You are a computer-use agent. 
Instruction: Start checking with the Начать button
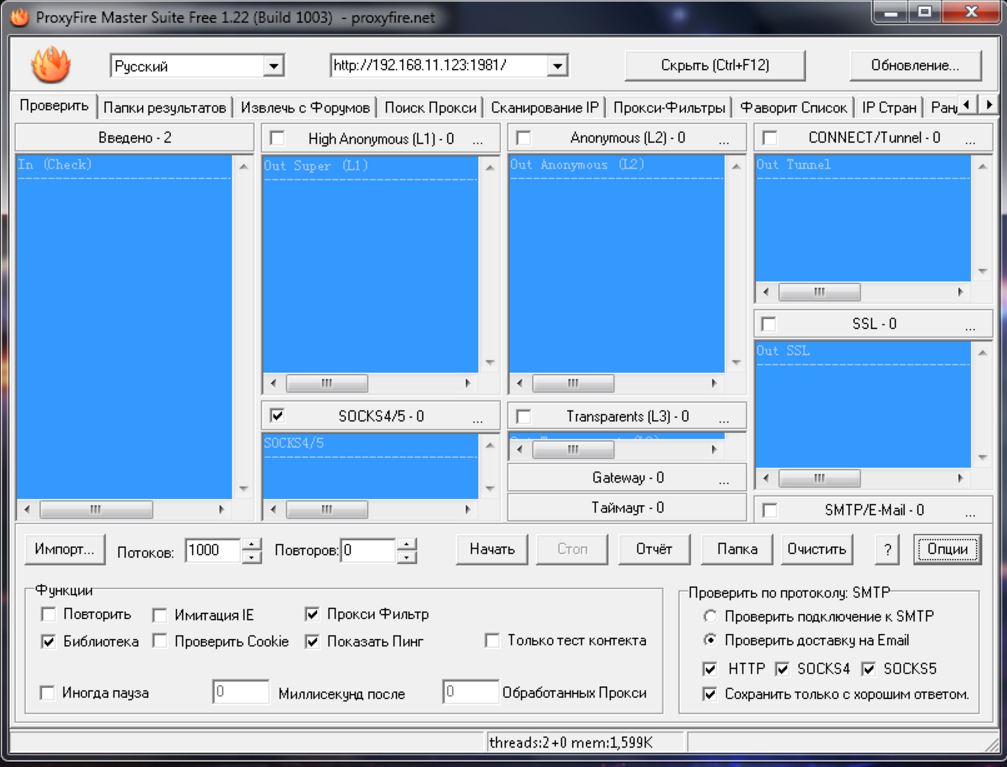coord(492,550)
